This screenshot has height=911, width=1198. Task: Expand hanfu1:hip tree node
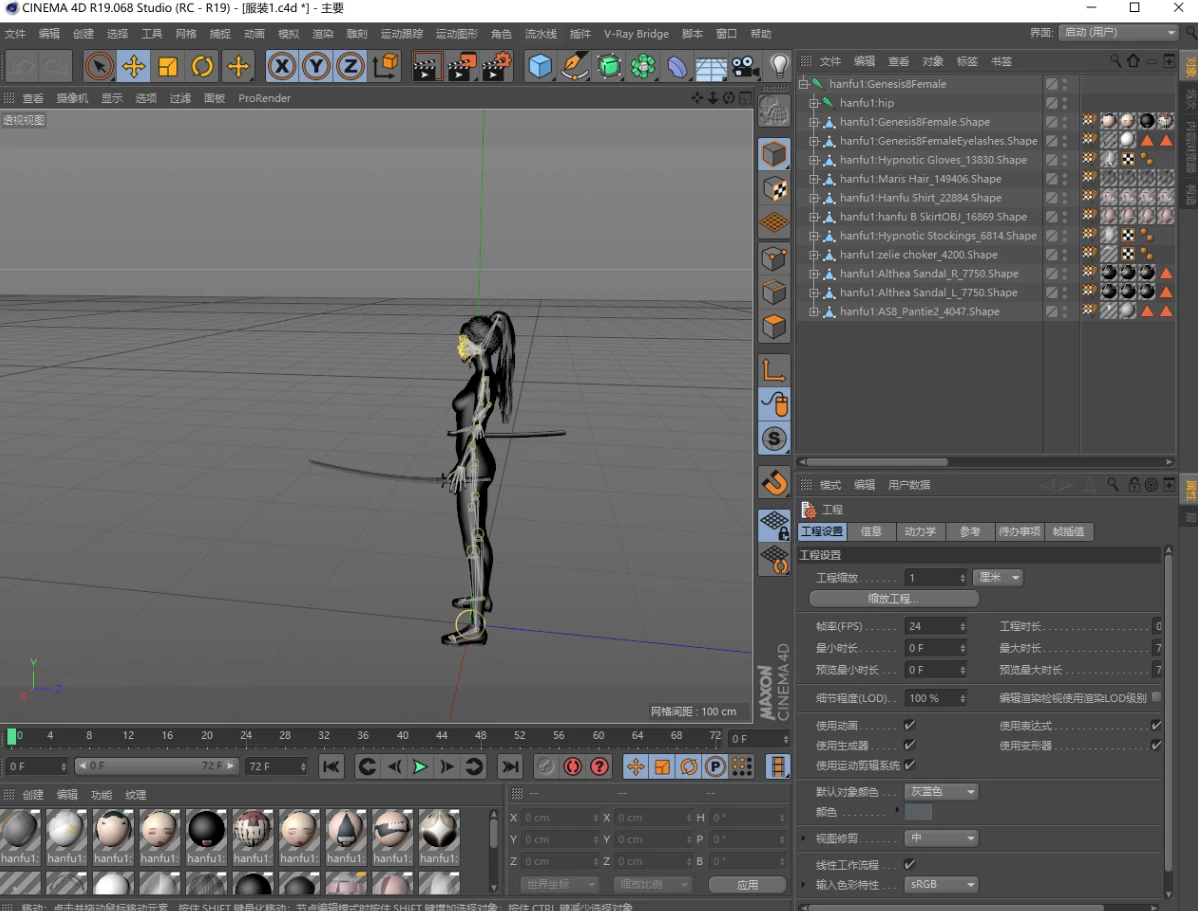tap(814, 102)
